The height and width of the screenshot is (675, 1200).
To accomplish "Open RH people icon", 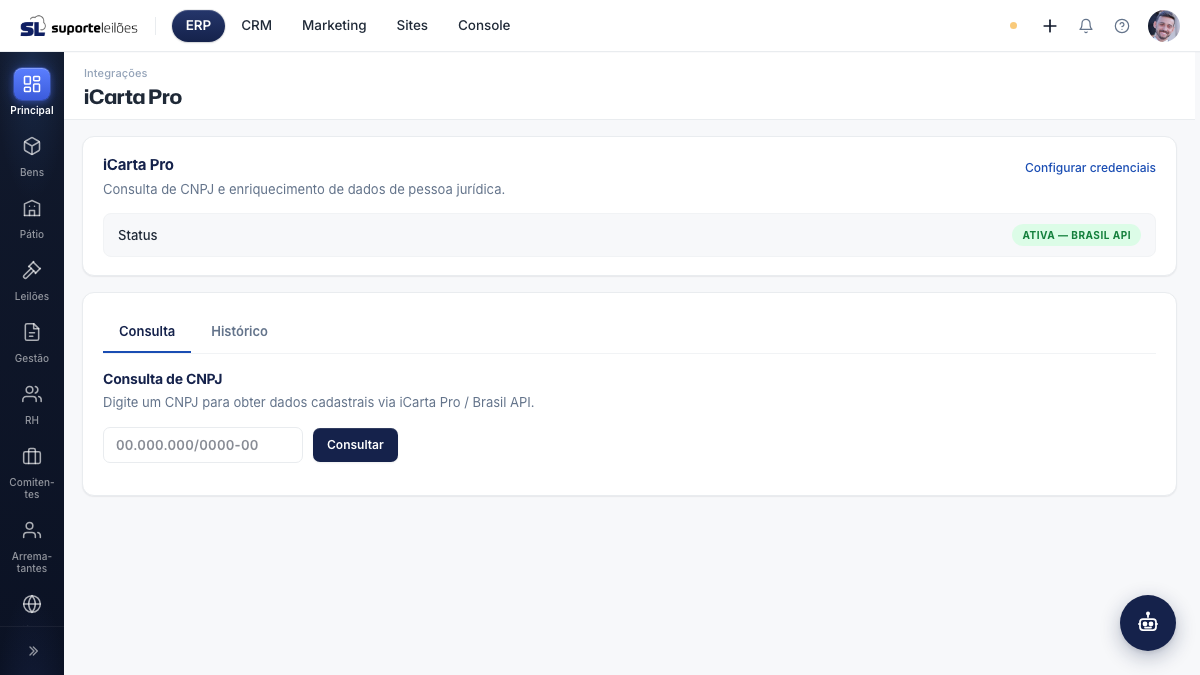I will (32, 394).
